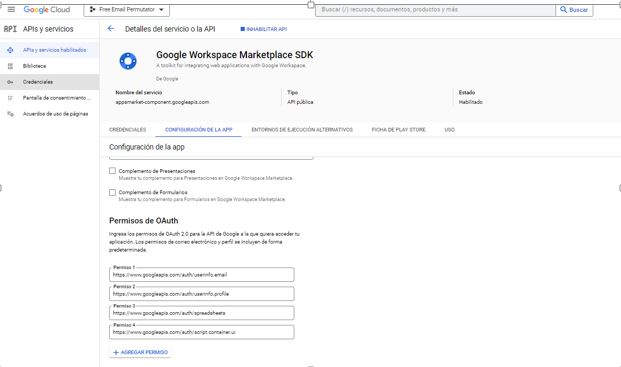This screenshot has width=621, height=367.
Task: Switch to the USO tab
Action: click(x=450, y=129)
